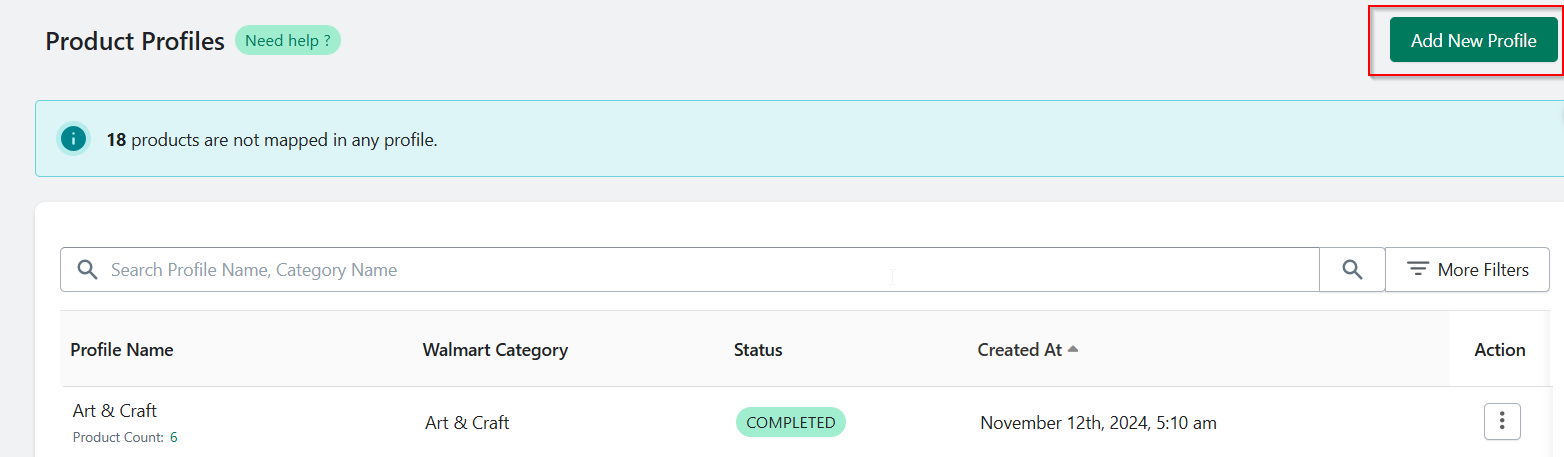Click the Add New Profile button
The image size is (1564, 457).
click(x=1473, y=40)
